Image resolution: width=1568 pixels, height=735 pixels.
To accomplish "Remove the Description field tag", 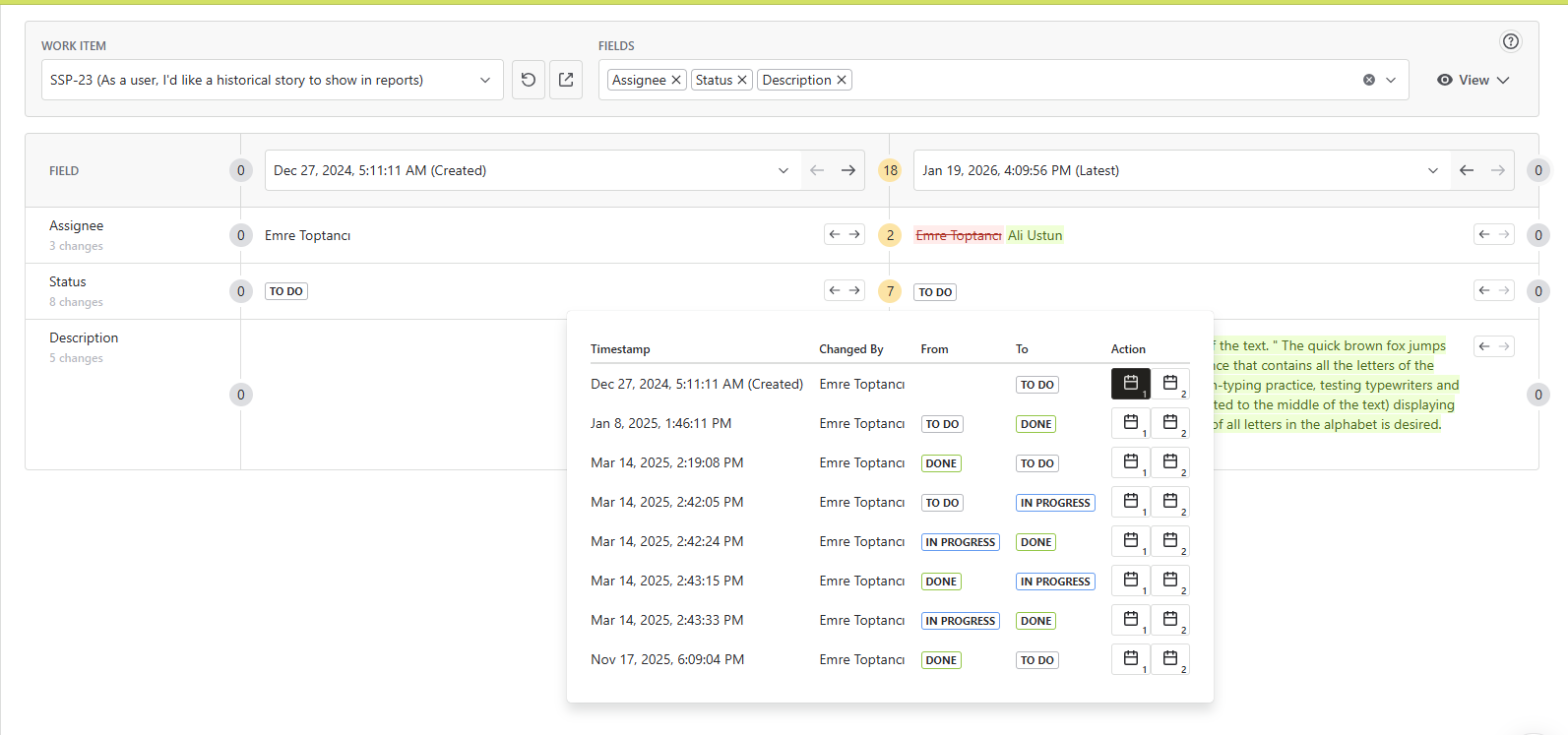I will pyautogui.click(x=842, y=80).
